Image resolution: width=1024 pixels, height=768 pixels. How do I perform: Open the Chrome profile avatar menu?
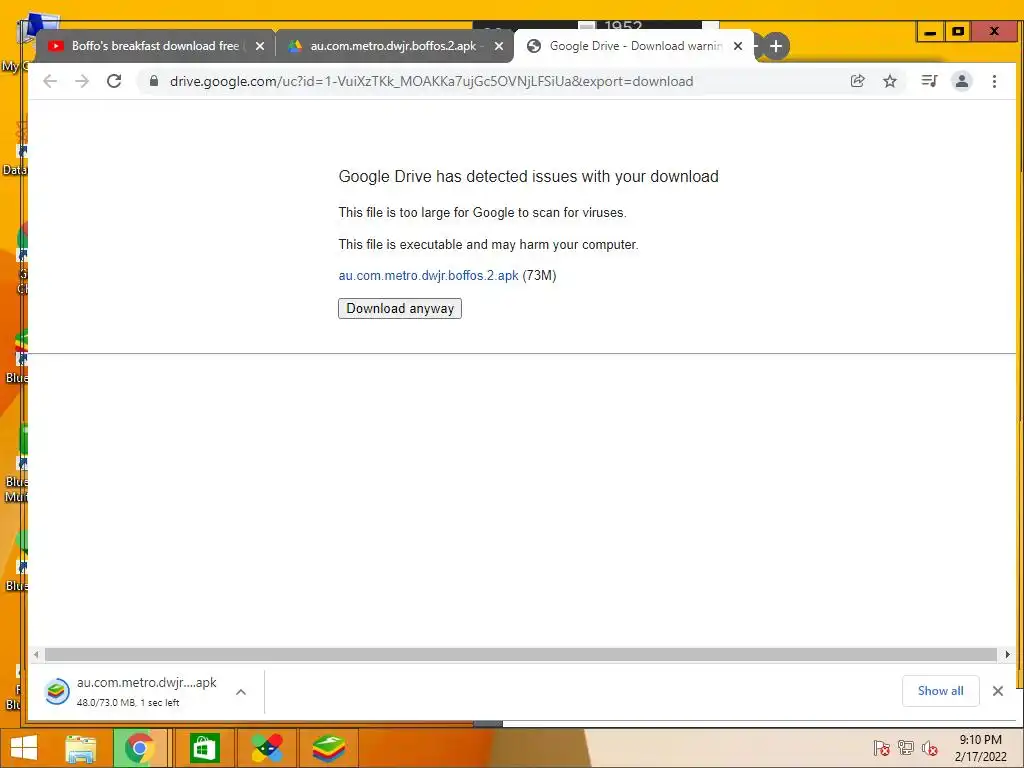pos(962,81)
